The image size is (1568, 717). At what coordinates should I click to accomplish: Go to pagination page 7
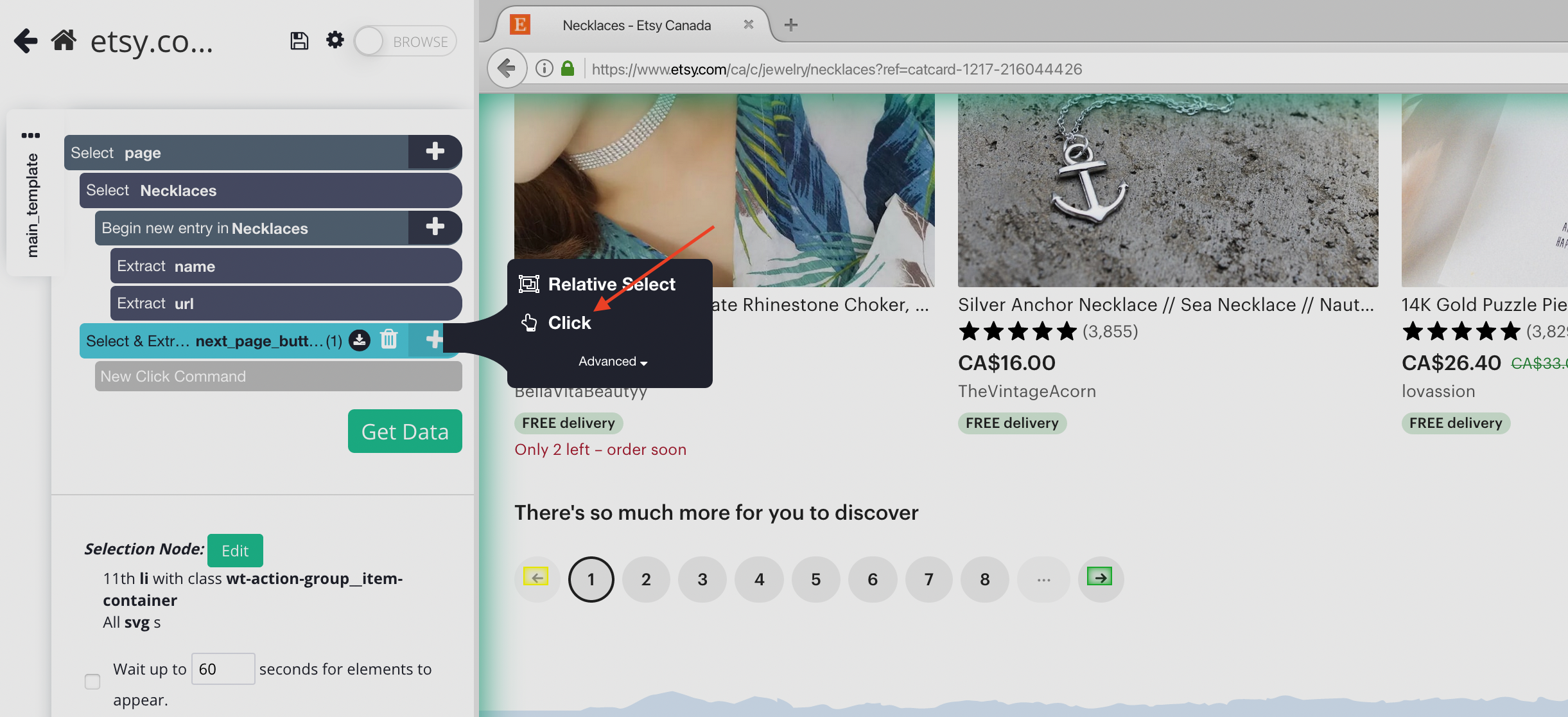pyautogui.click(x=928, y=579)
